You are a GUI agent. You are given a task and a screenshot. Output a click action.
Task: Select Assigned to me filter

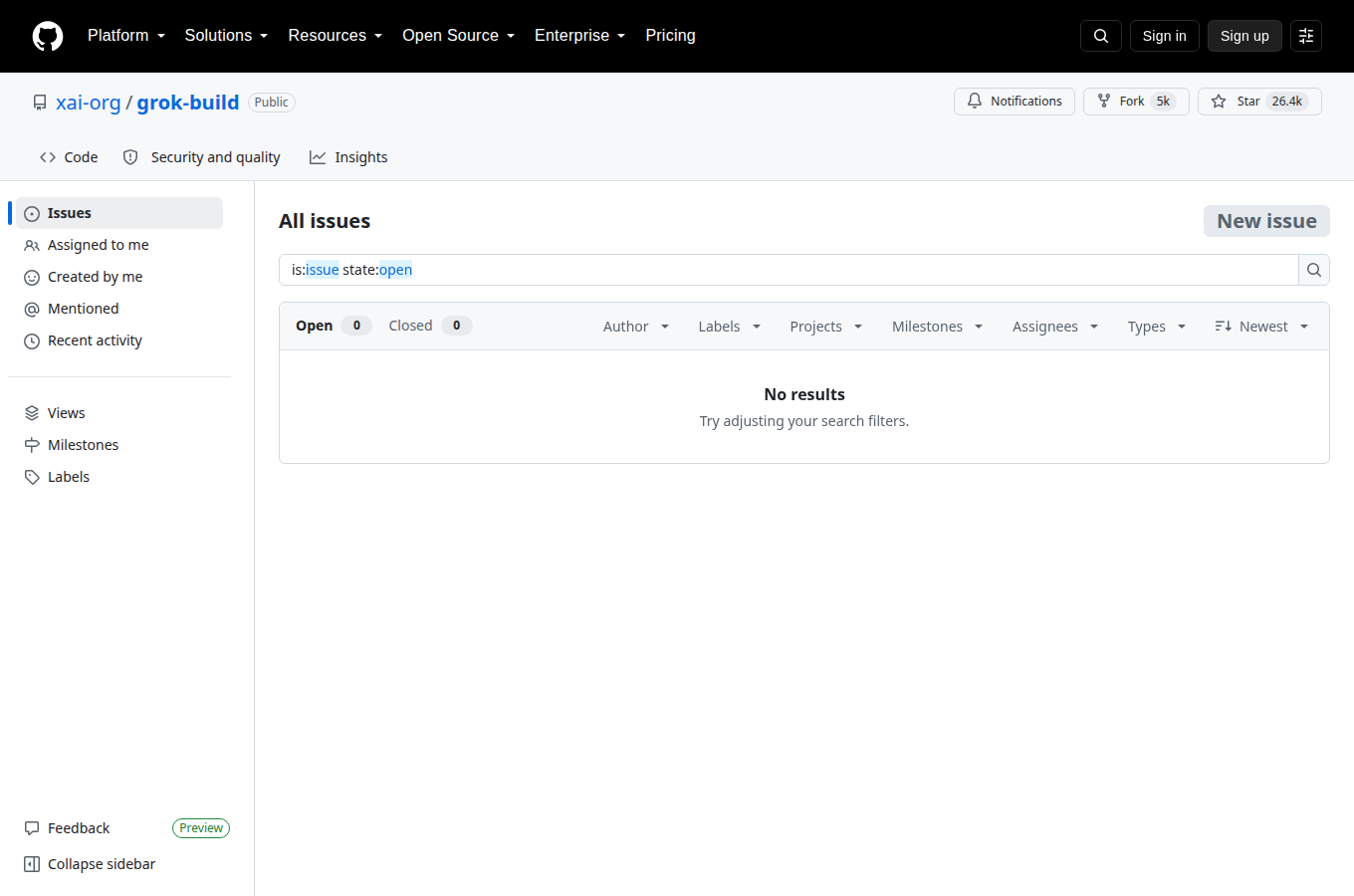coord(119,245)
